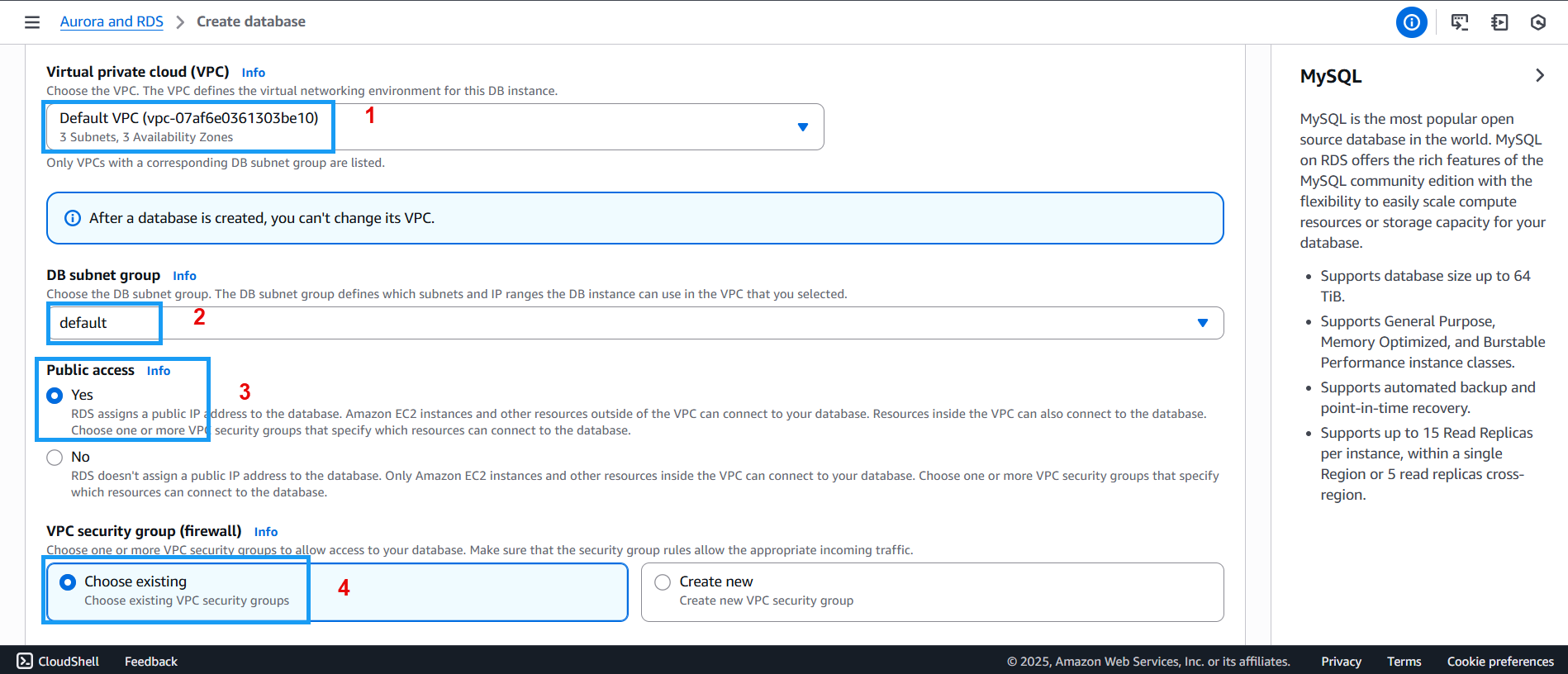The image size is (1568, 674).
Task: Open Info link for Public access
Action: tap(159, 371)
